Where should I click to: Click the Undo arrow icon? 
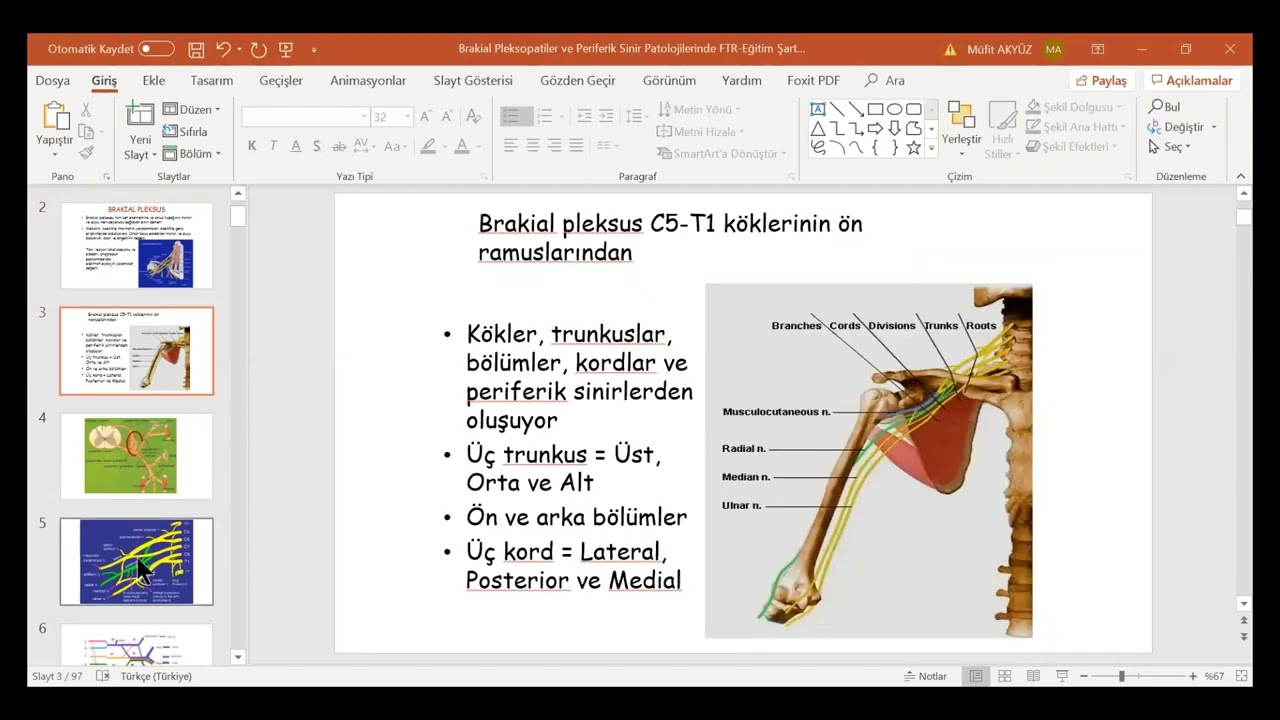pos(223,49)
